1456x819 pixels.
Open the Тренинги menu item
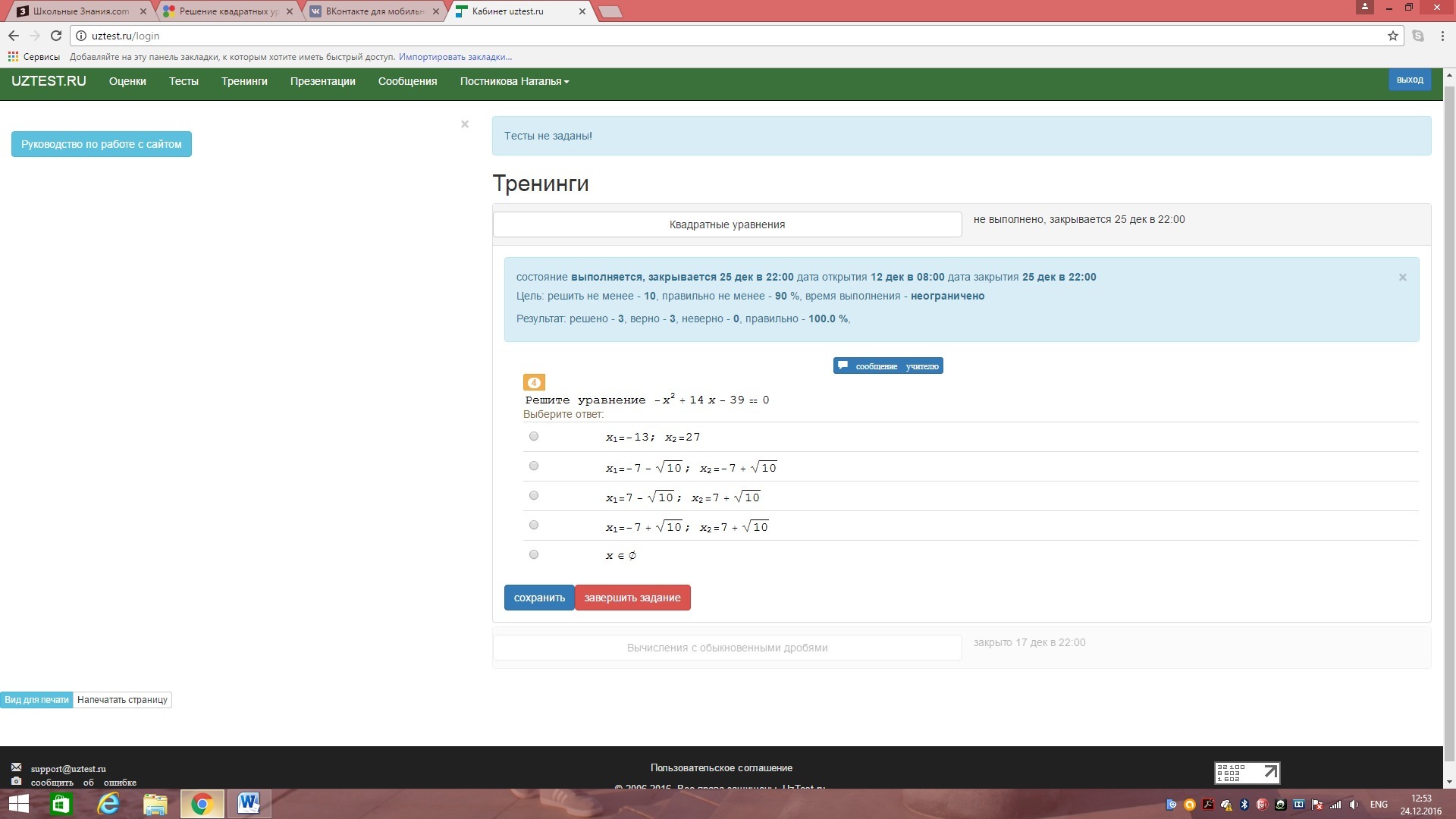(x=244, y=81)
